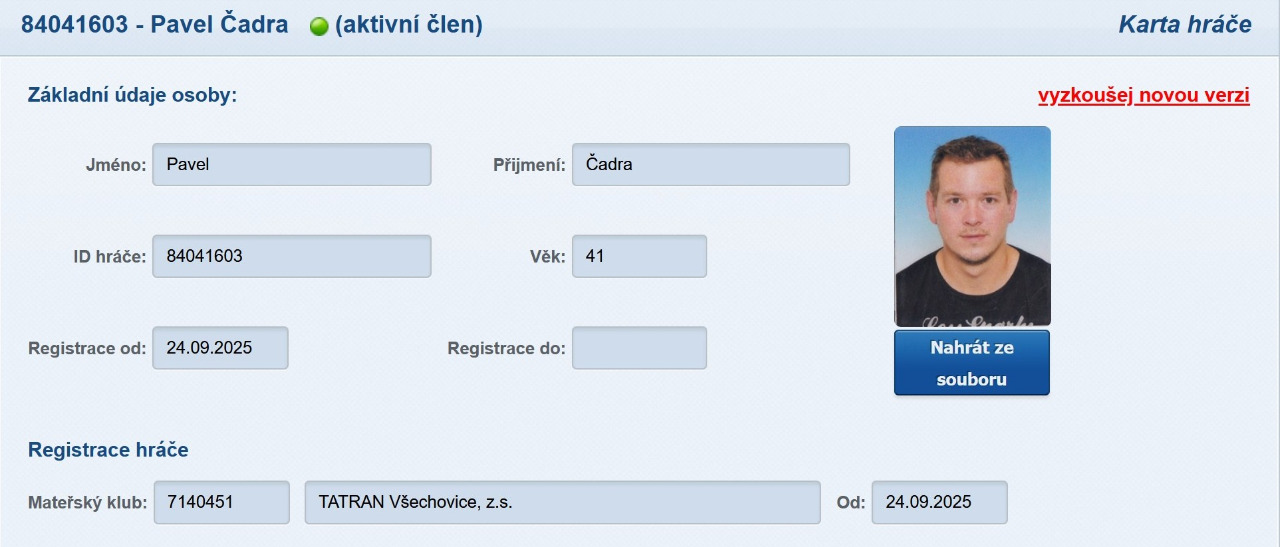The image size is (1280, 547).
Task: Select the TATRAN Všechovice club name field
Action: point(562,502)
